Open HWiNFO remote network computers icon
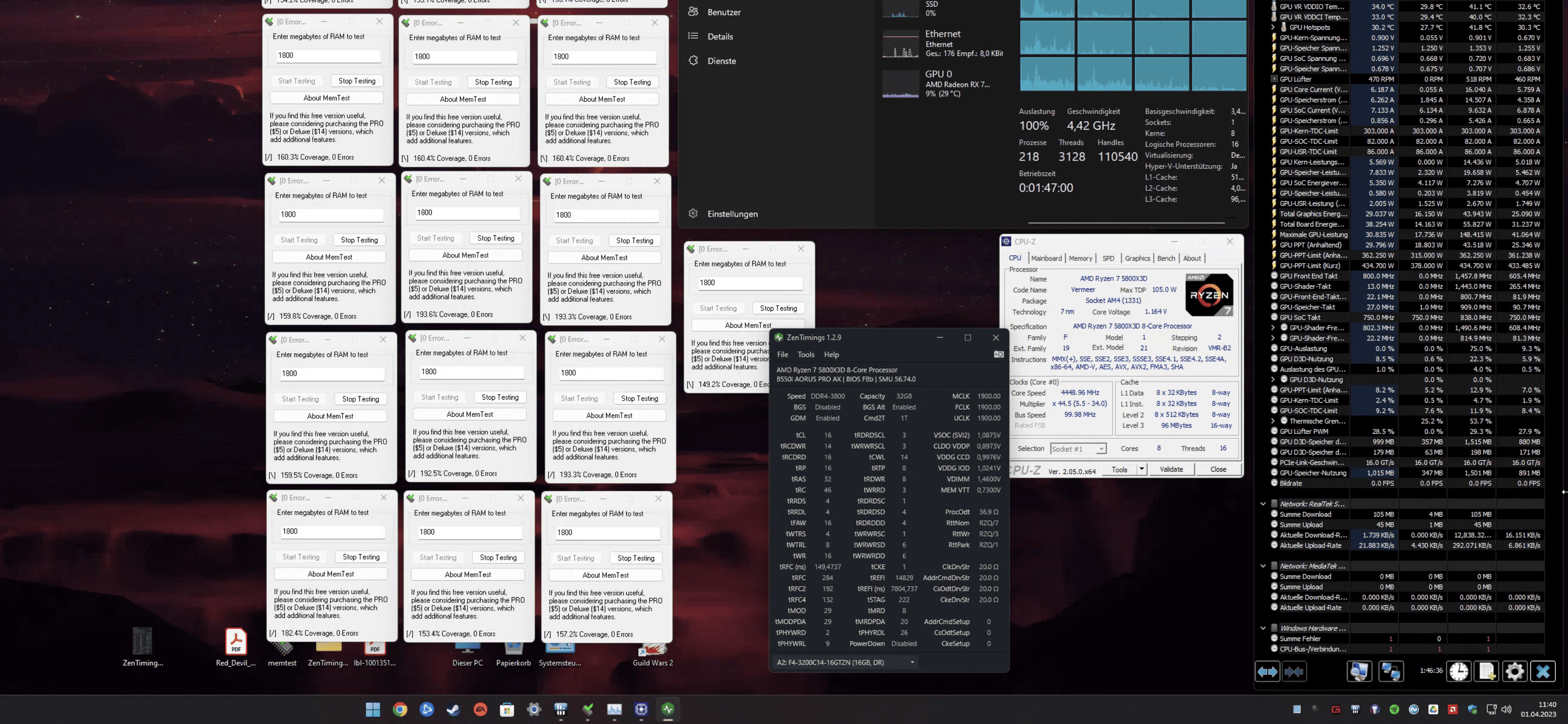Screen dimensions: 1568x724 tap(1392, 672)
